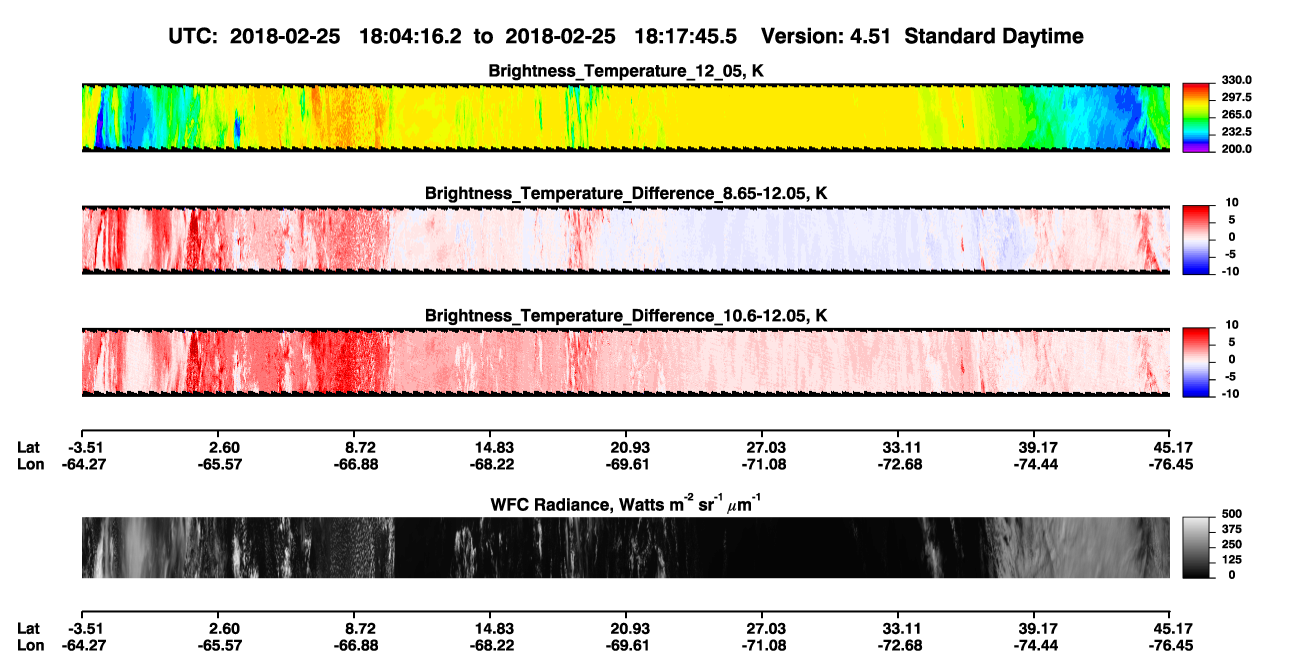Image resolution: width=1300 pixels, height=667 pixels.
Task: Click the 'Lat' label on the bottom axis
Action: pyautogui.click(x=28, y=628)
